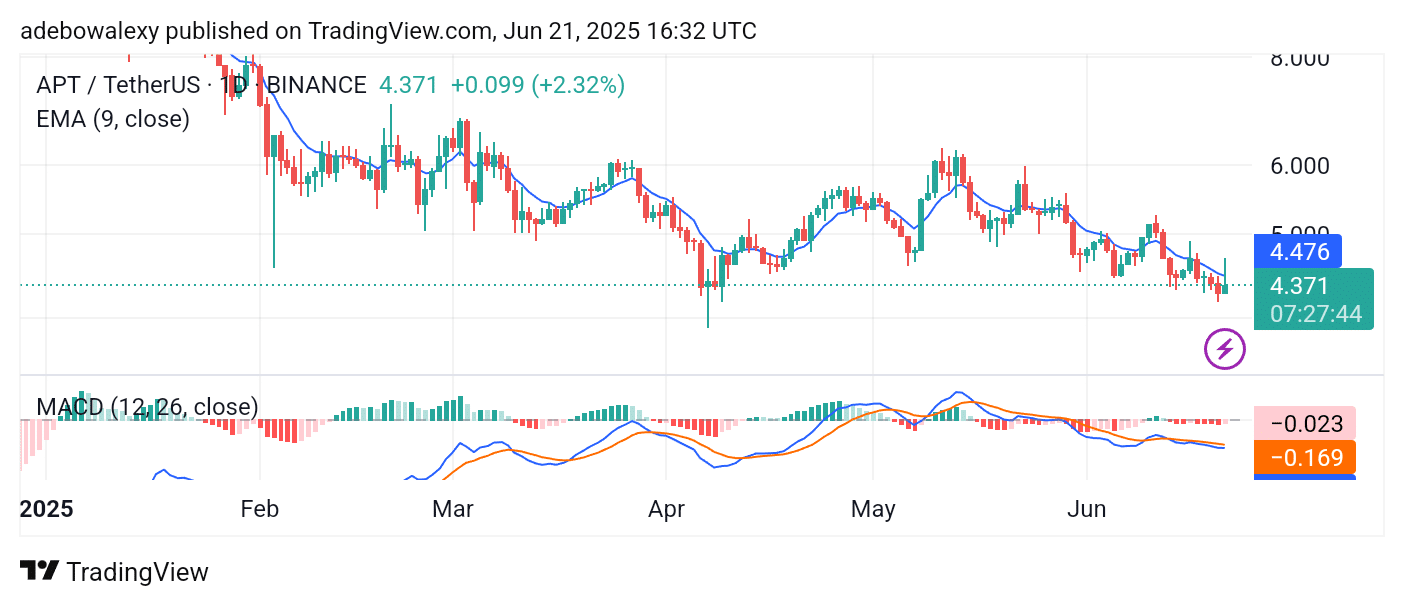Click the +0.099 (+2.32%) change value

(538, 85)
